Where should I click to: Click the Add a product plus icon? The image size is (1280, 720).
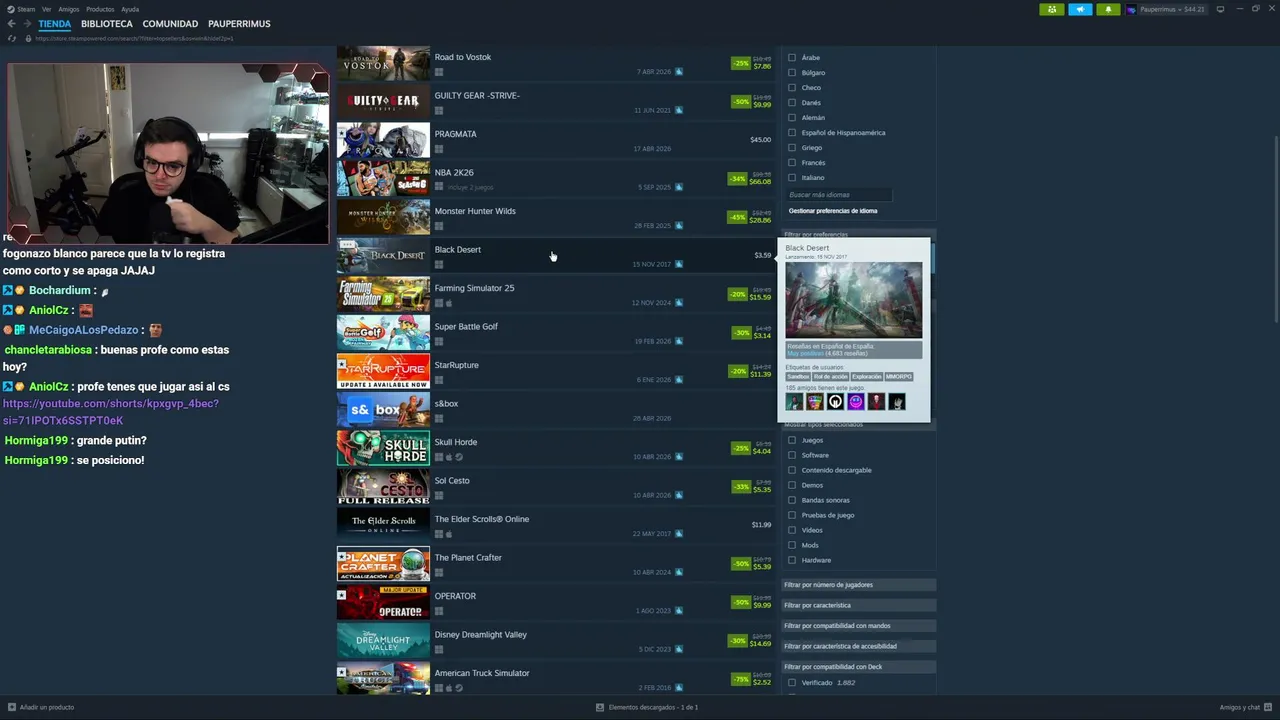tap(12, 707)
